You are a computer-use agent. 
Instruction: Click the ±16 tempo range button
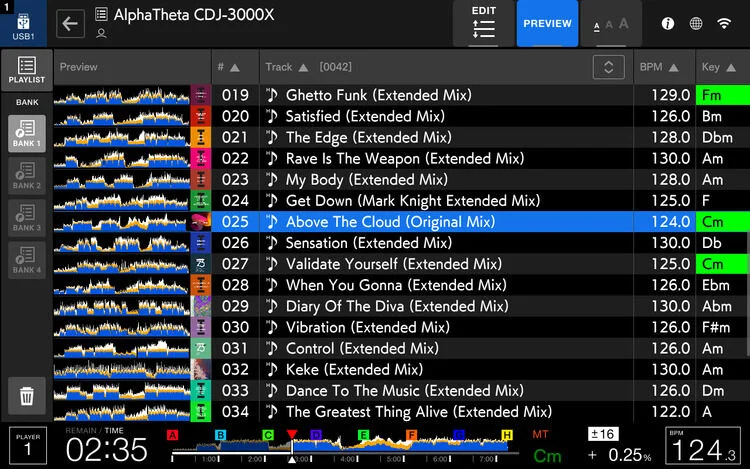click(603, 434)
